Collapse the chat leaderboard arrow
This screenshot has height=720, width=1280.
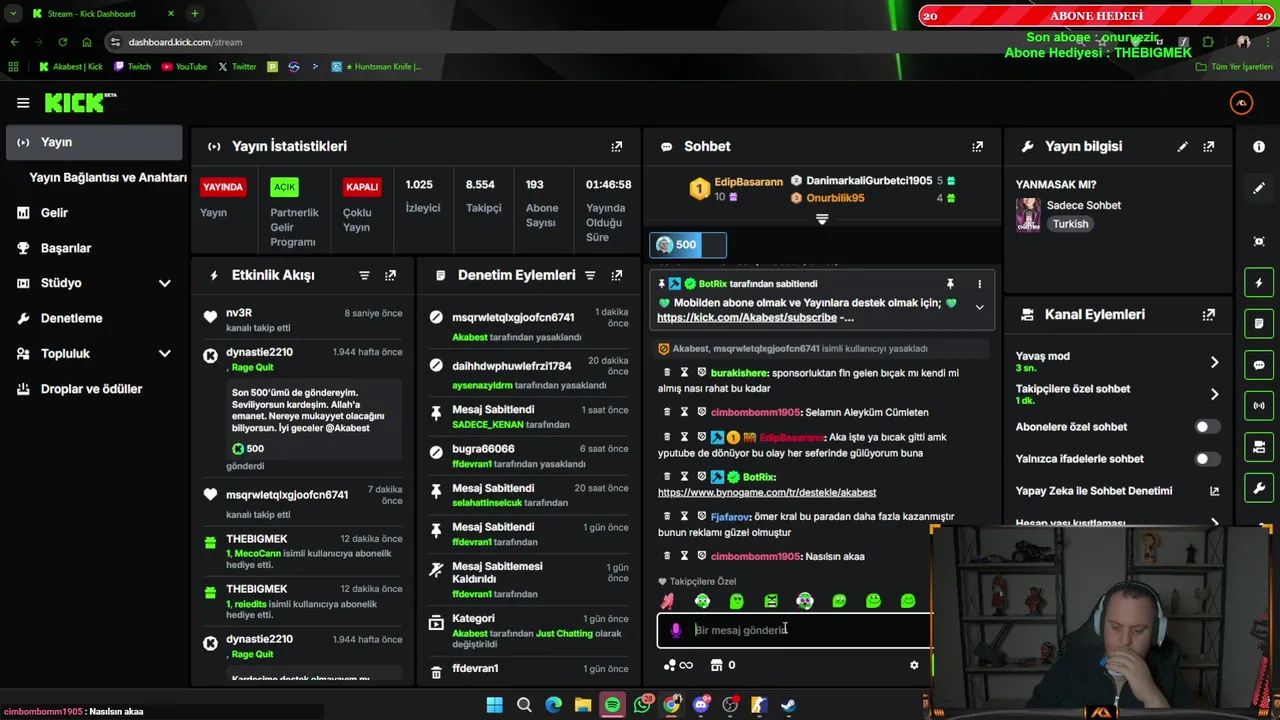[x=822, y=219]
